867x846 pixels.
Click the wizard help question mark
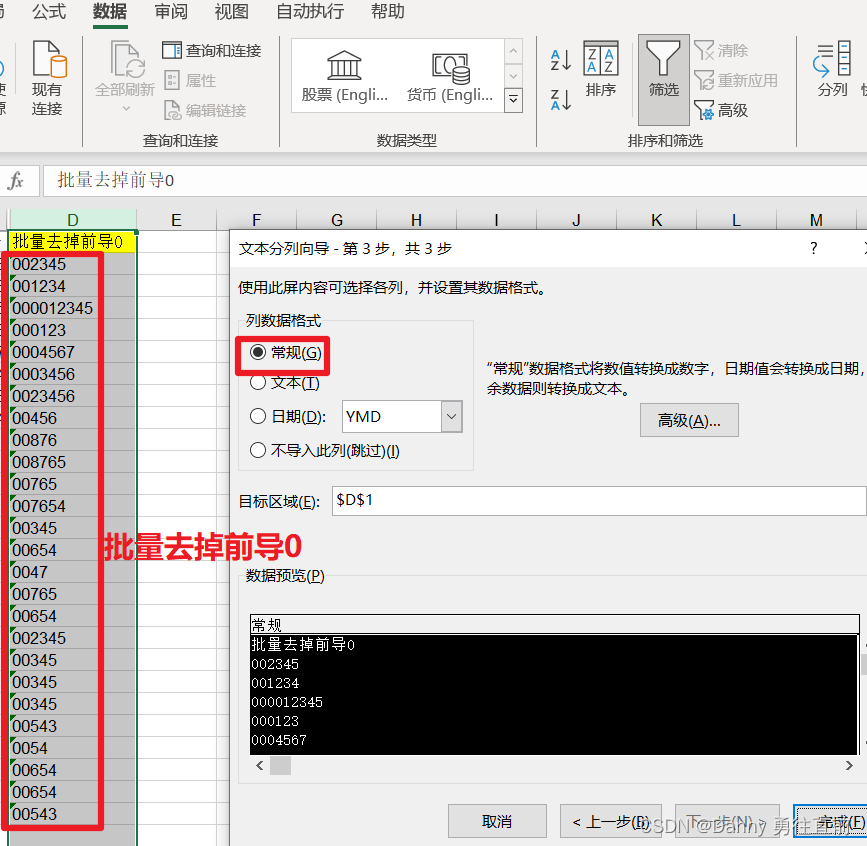coord(813,248)
